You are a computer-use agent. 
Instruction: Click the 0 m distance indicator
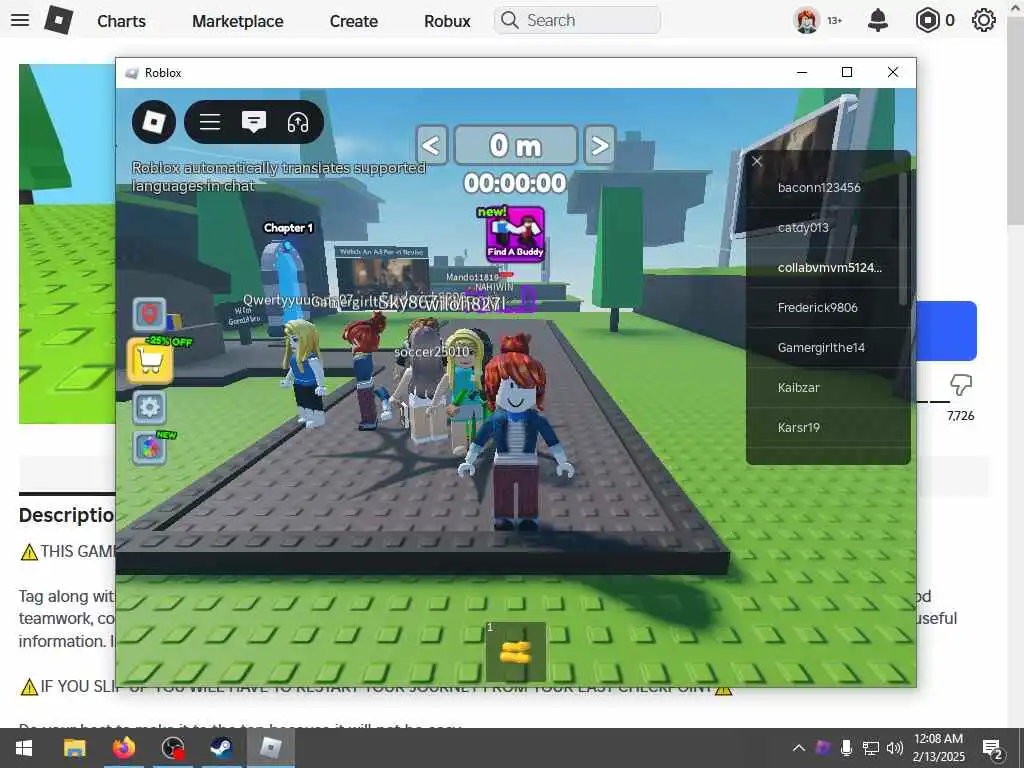coord(515,145)
